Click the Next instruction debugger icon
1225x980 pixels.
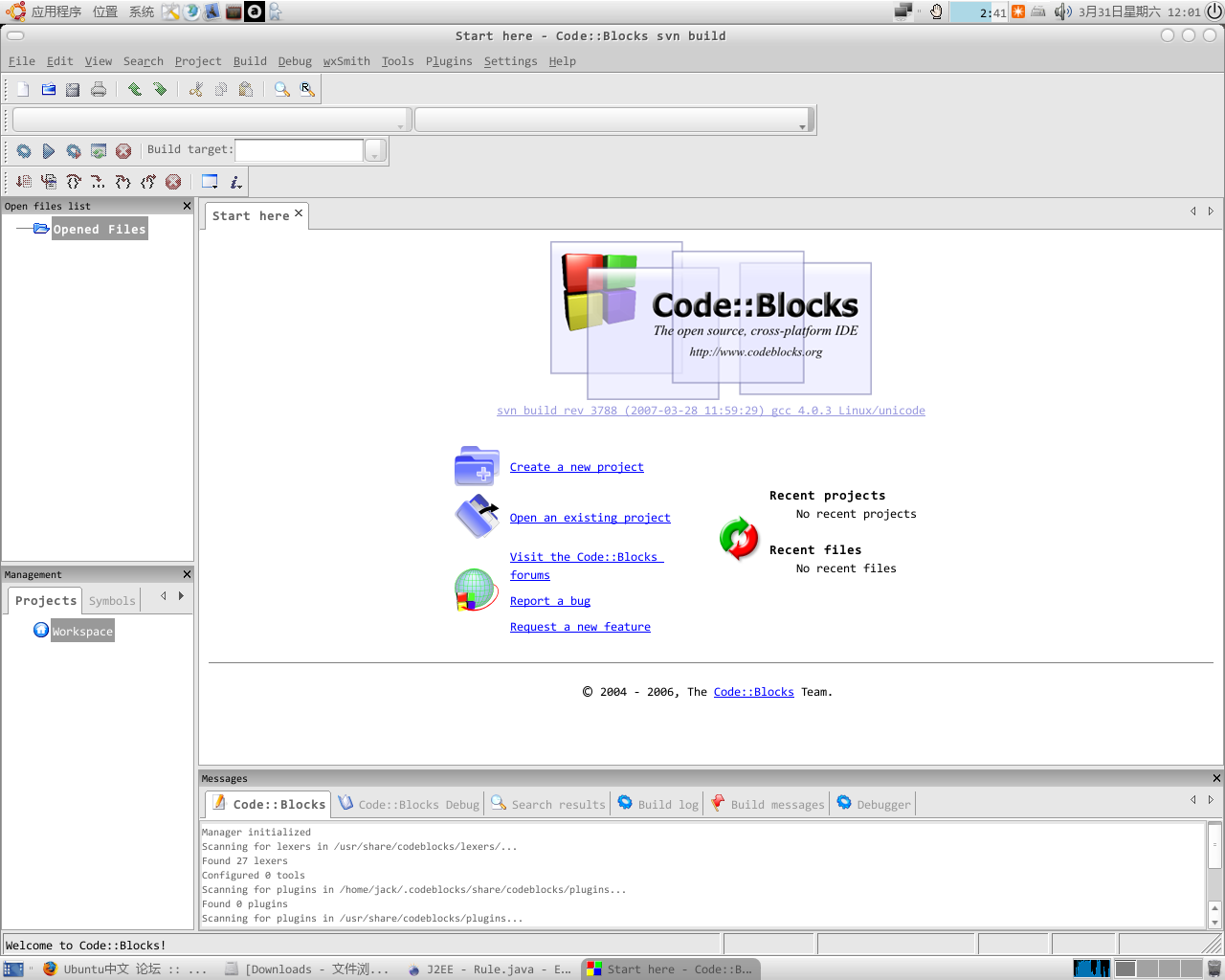[x=99, y=182]
